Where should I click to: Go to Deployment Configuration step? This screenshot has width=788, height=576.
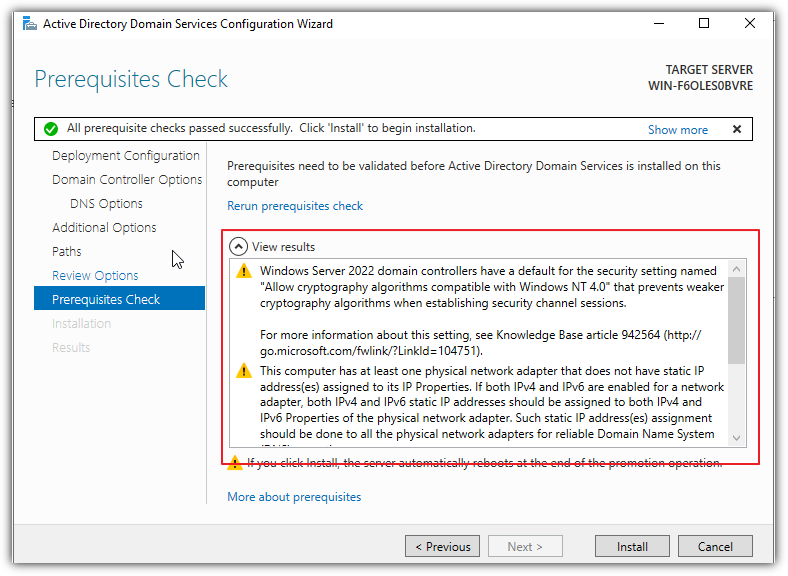(126, 156)
